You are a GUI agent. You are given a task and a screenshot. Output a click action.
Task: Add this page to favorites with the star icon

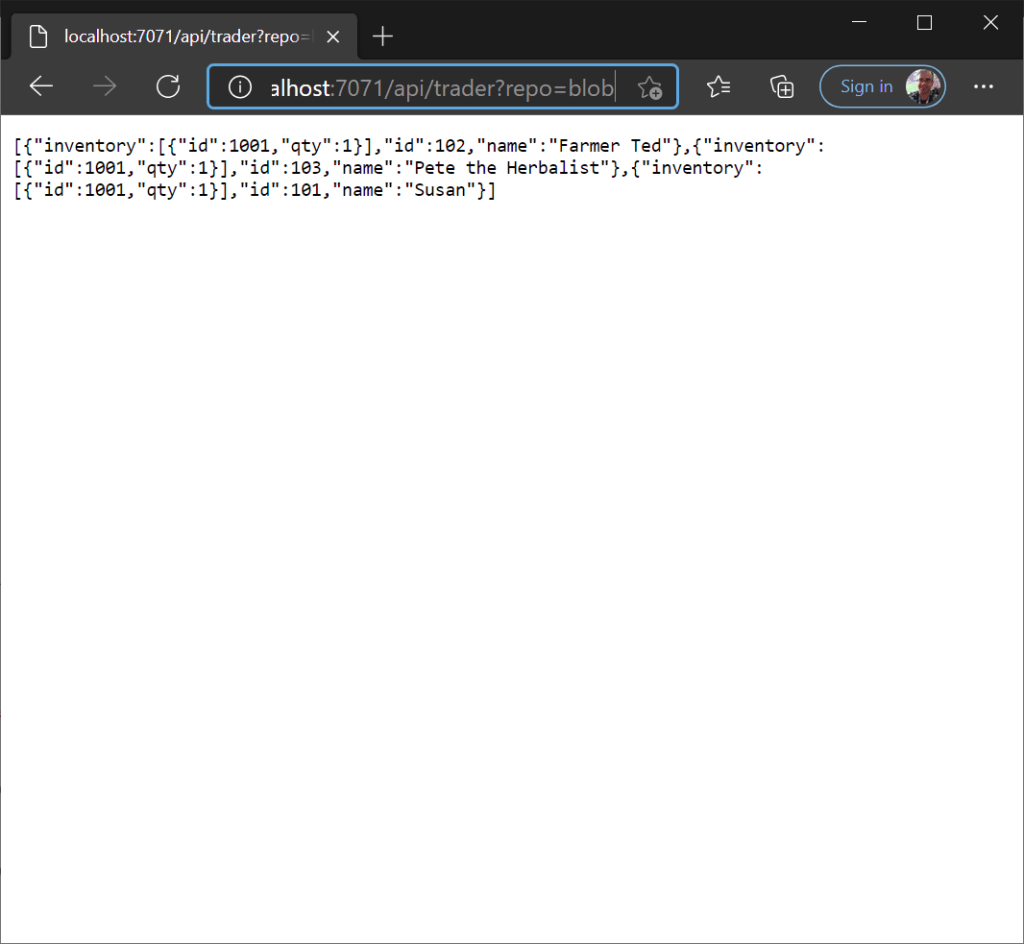coord(650,87)
